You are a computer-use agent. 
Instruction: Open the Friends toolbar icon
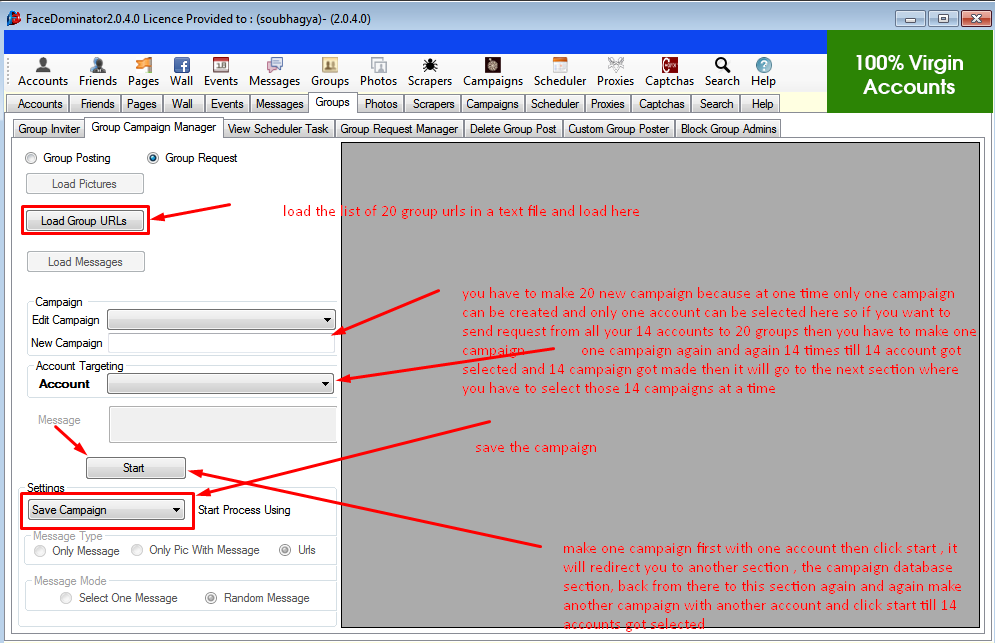(98, 72)
